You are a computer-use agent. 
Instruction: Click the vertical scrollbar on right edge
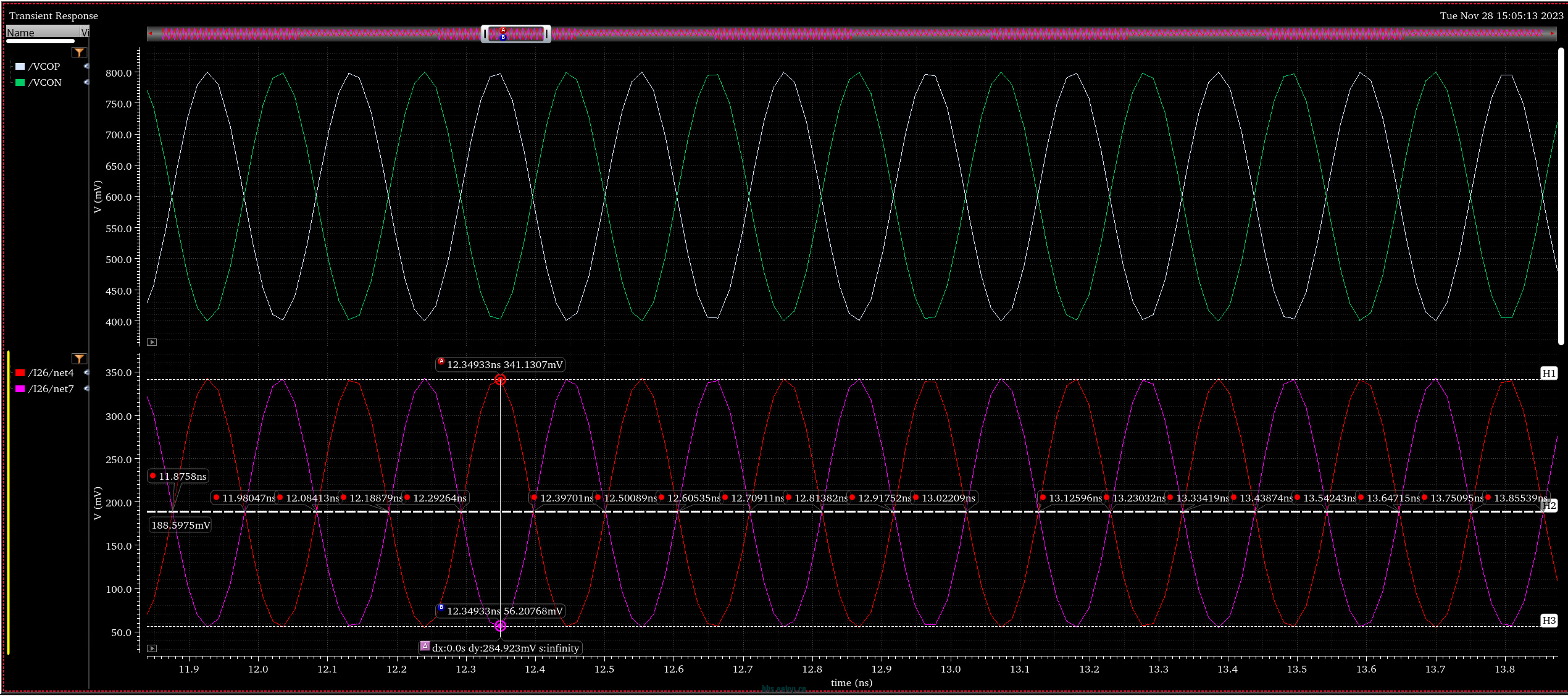pos(1561,196)
